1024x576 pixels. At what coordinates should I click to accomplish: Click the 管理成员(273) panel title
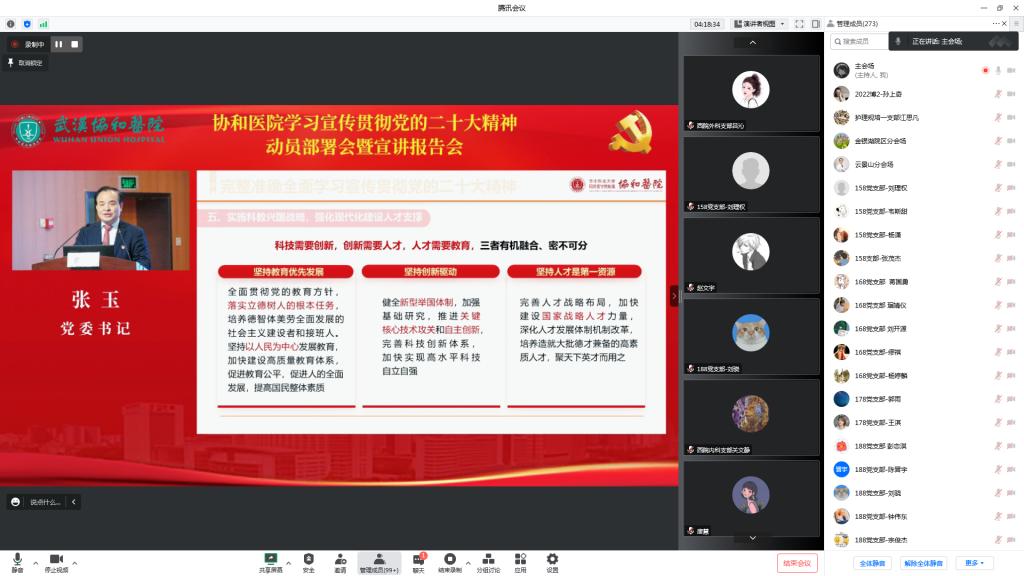click(x=857, y=24)
